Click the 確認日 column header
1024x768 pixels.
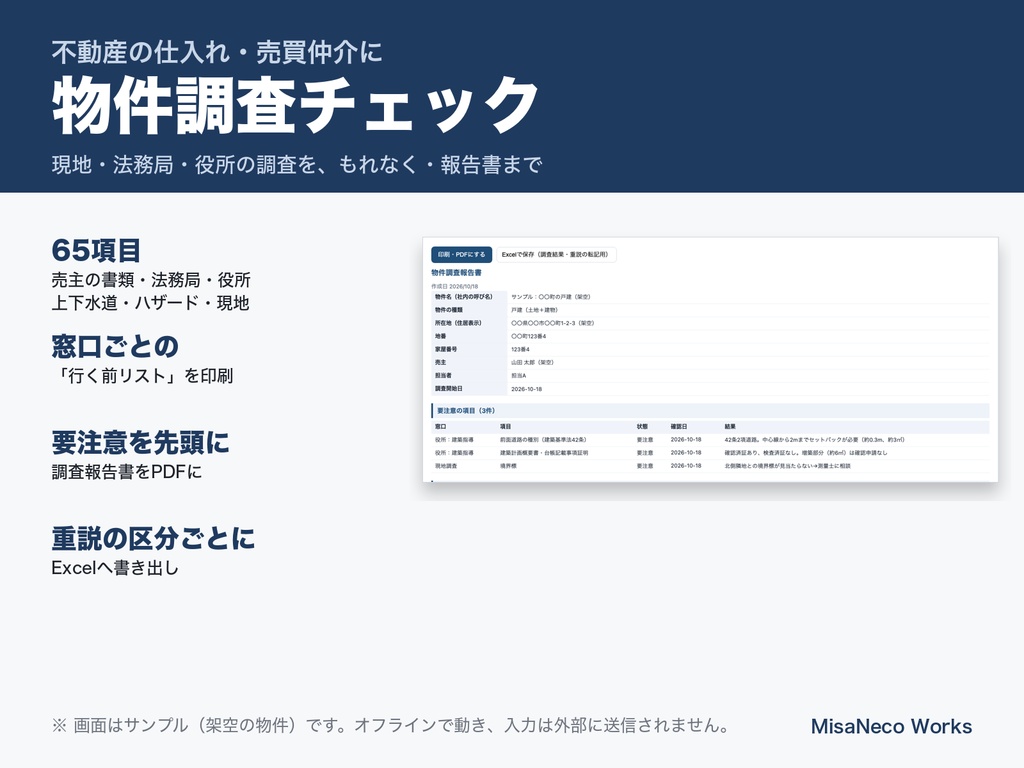[679, 426]
